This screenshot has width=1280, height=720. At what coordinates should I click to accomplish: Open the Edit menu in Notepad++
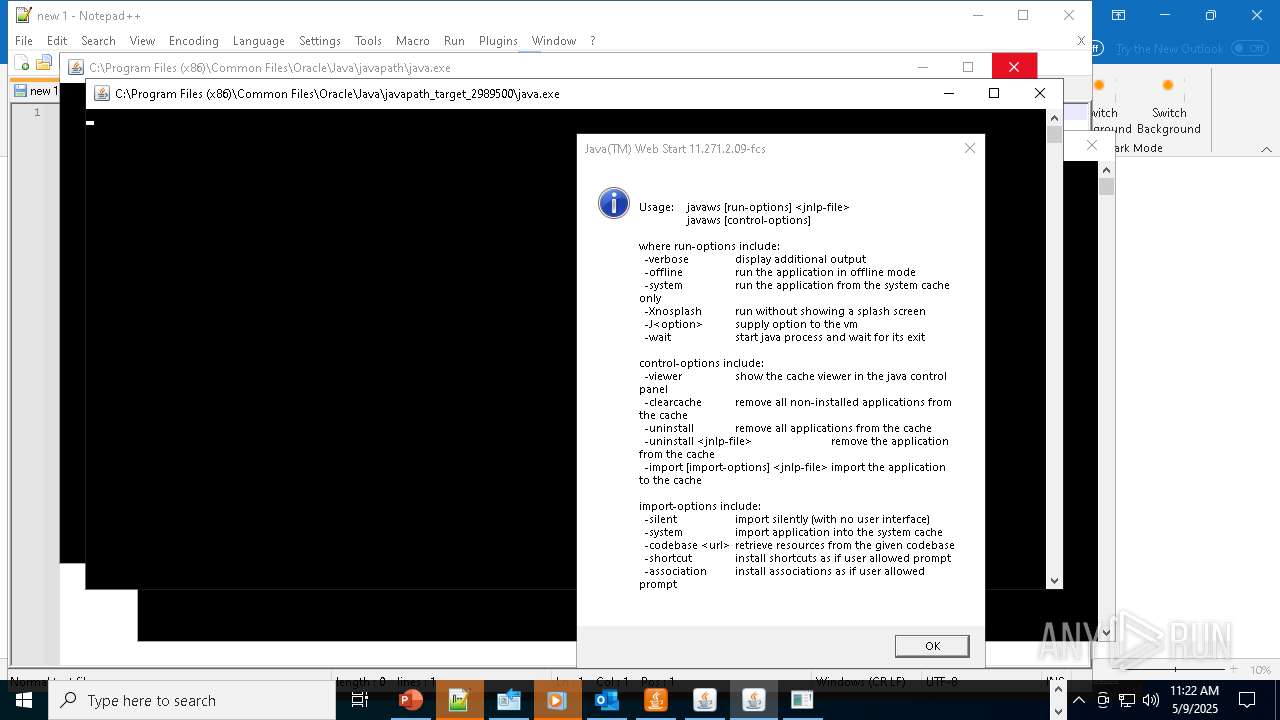coord(57,41)
